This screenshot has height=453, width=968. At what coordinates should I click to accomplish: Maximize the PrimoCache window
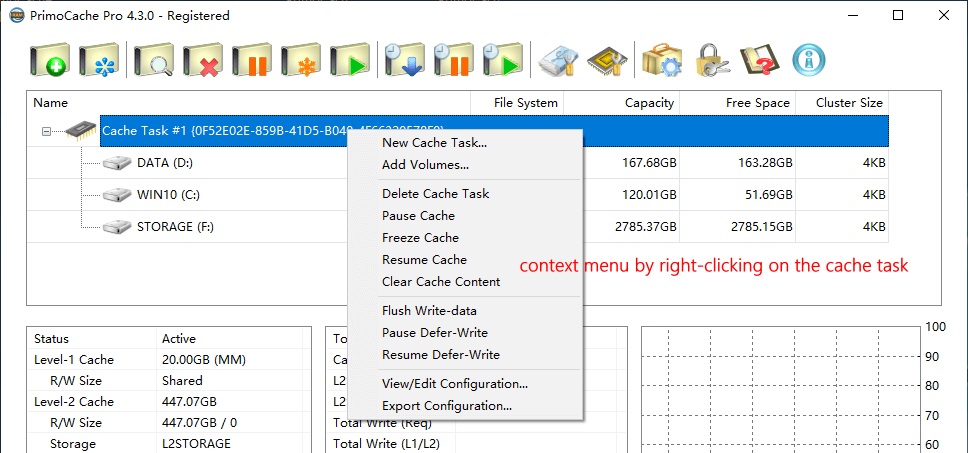click(898, 15)
